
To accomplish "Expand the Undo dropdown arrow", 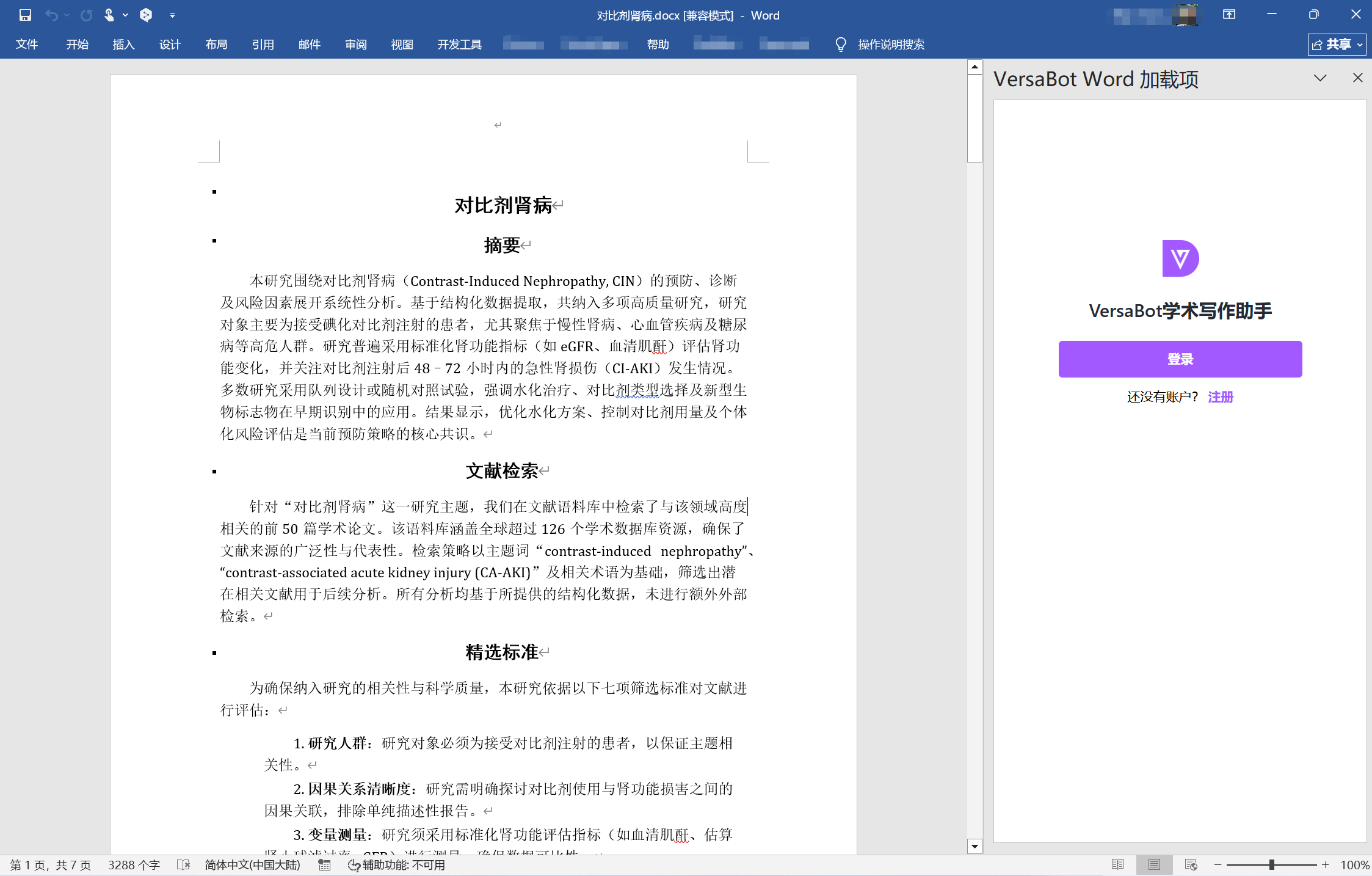I will [x=65, y=15].
